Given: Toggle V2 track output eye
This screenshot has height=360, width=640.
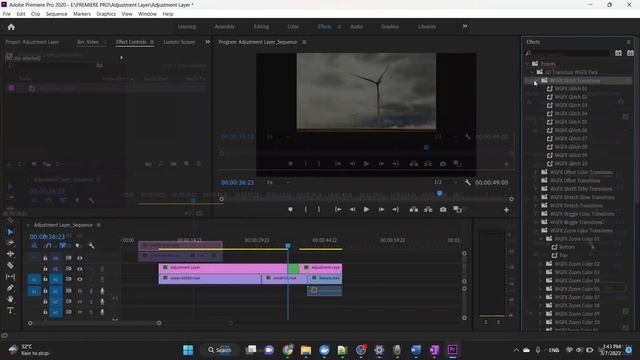Looking at the screenshot, I should click(x=80, y=269).
